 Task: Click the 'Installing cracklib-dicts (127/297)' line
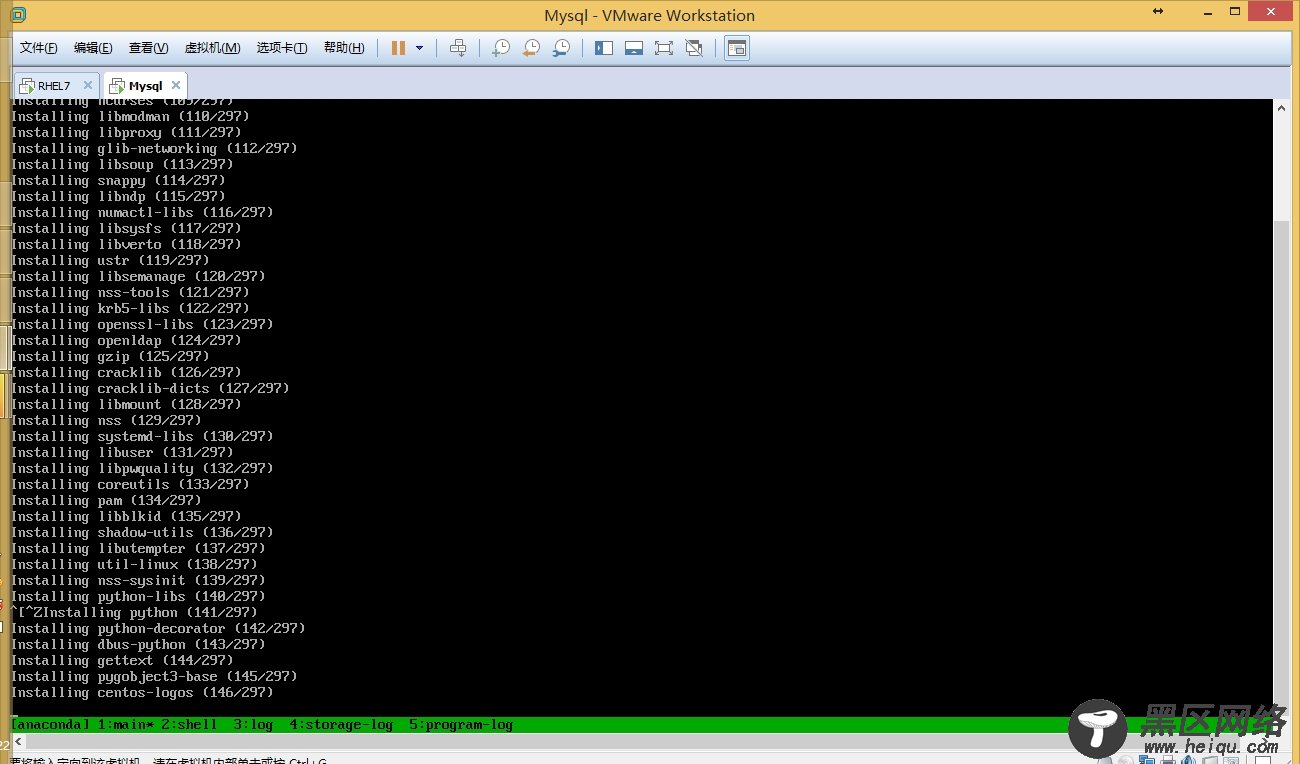150,388
